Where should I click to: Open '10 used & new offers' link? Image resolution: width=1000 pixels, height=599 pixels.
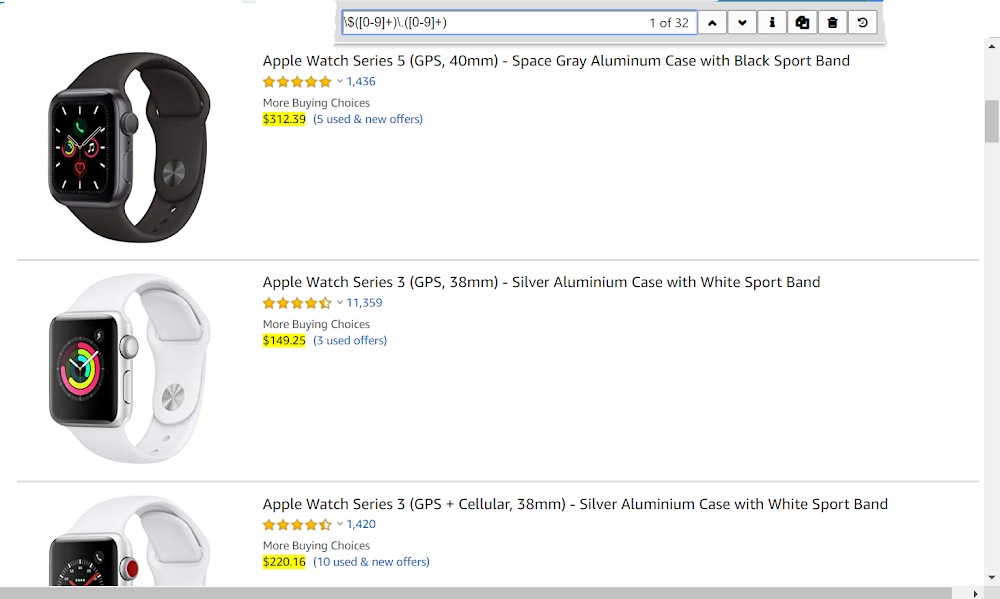pos(371,562)
